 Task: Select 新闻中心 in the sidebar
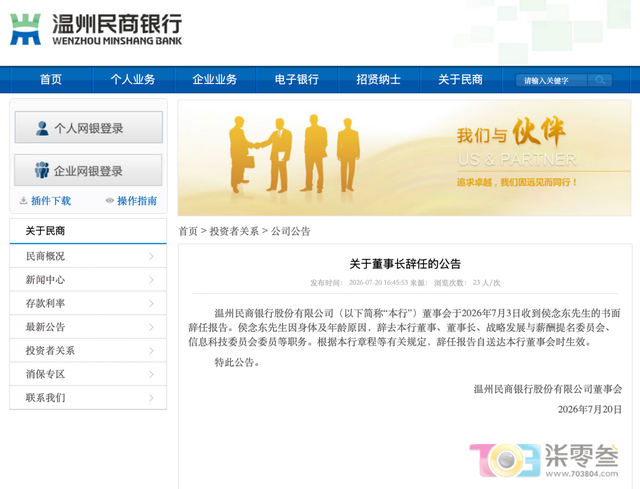[88, 280]
